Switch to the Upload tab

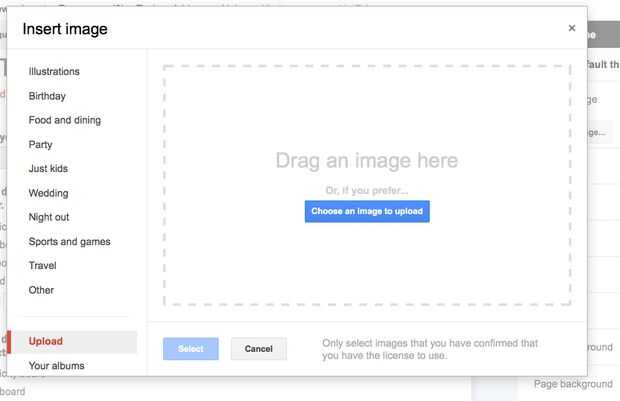(46, 342)
